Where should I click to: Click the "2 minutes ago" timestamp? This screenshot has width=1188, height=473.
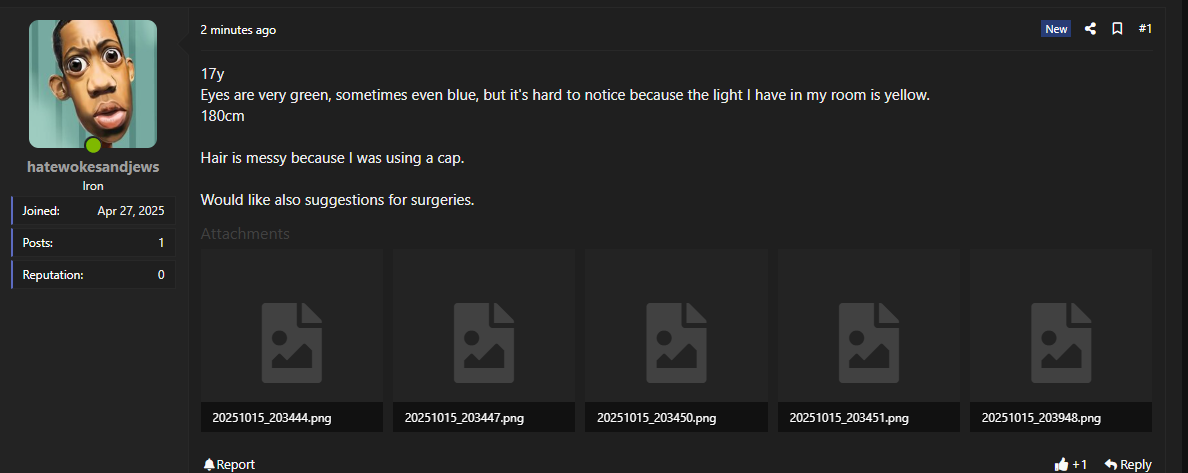238,30
